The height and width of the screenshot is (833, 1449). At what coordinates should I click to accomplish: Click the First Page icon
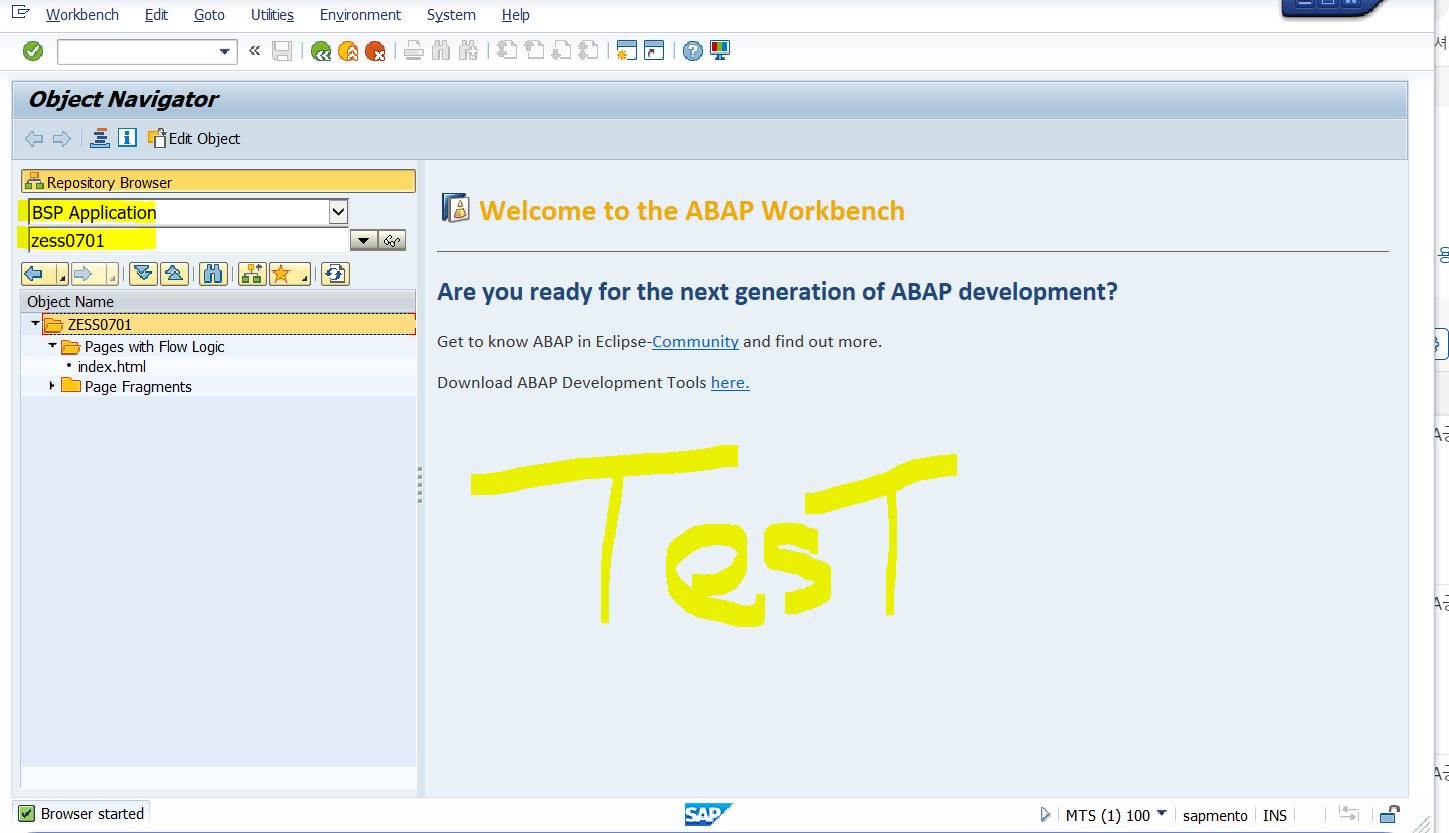click(x=507, y=51)
